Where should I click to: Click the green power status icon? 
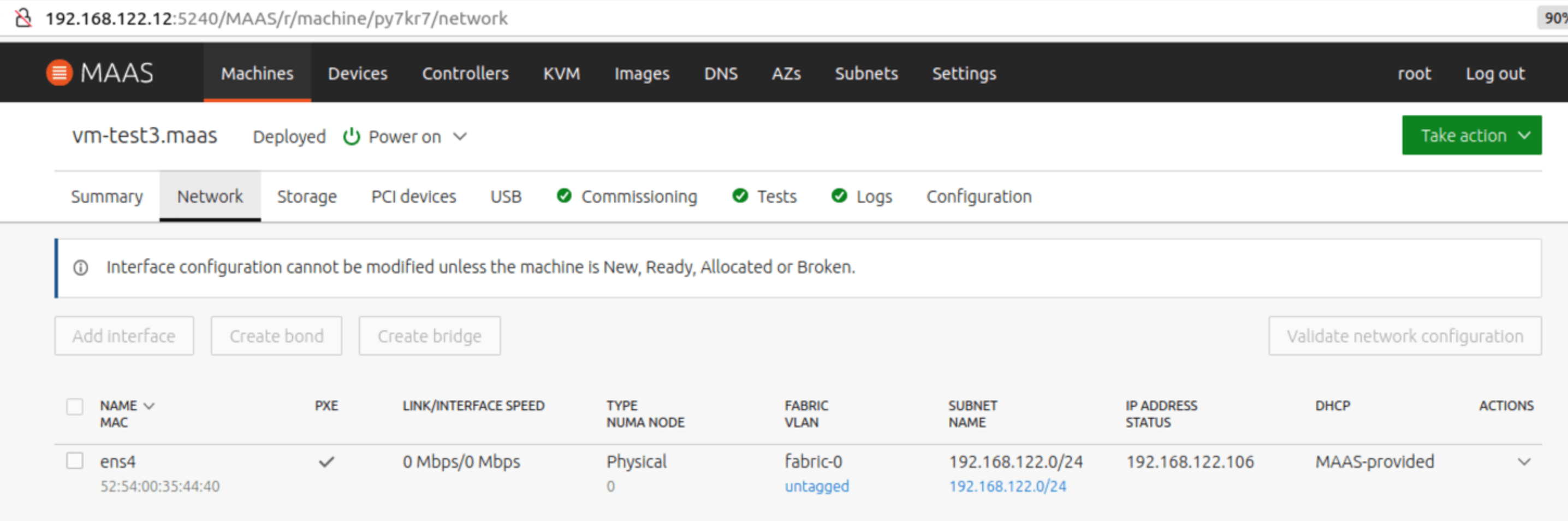click(351, 137)
